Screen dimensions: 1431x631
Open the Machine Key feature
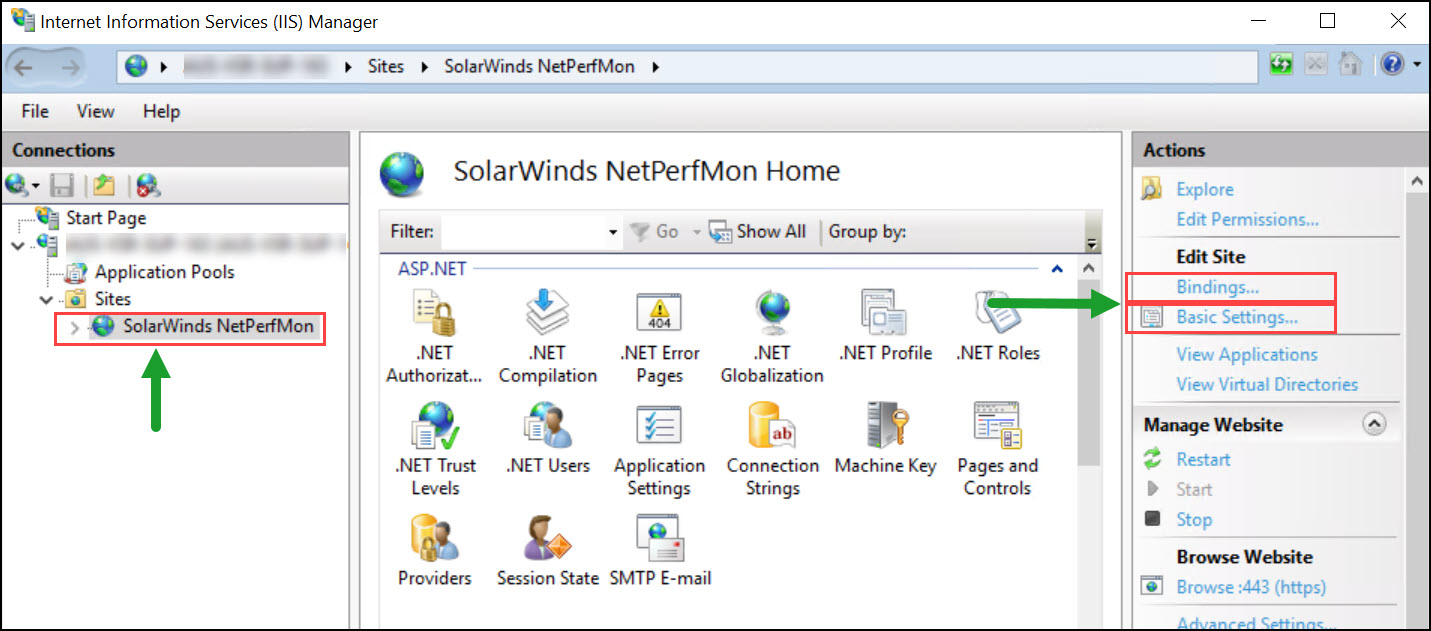[885, 427]
